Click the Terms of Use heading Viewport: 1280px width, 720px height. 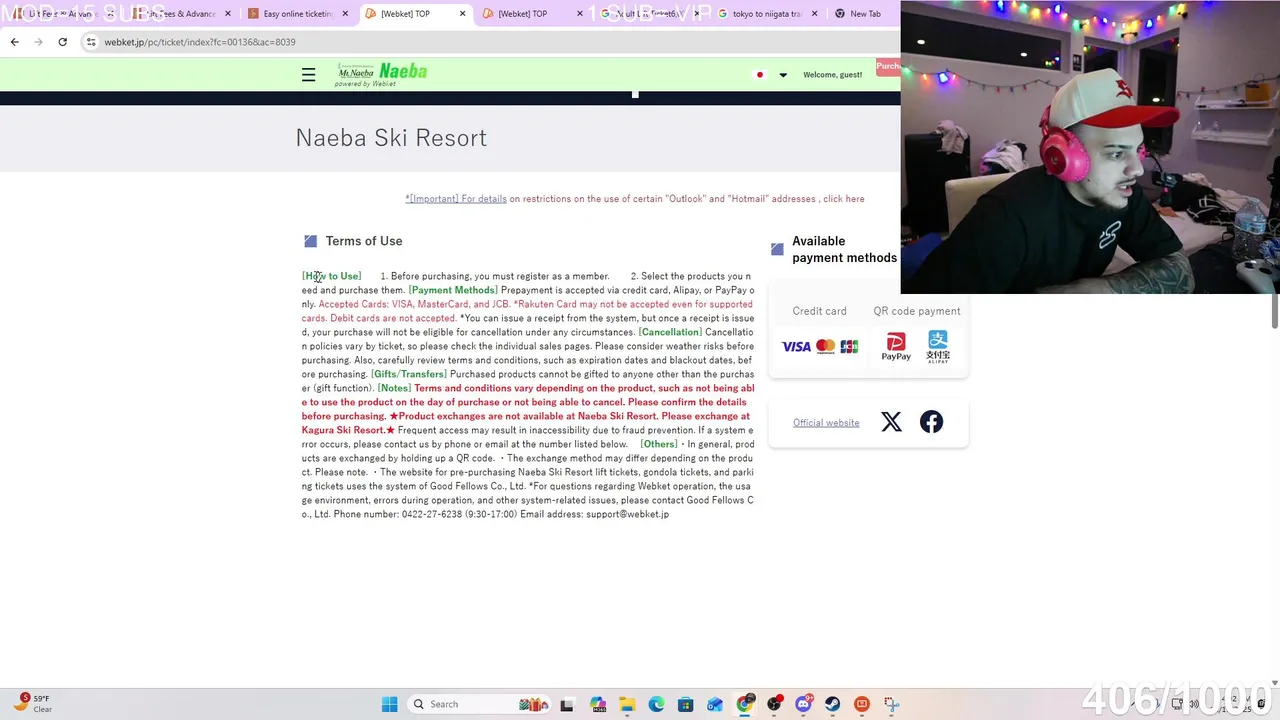tap(364, 241)
